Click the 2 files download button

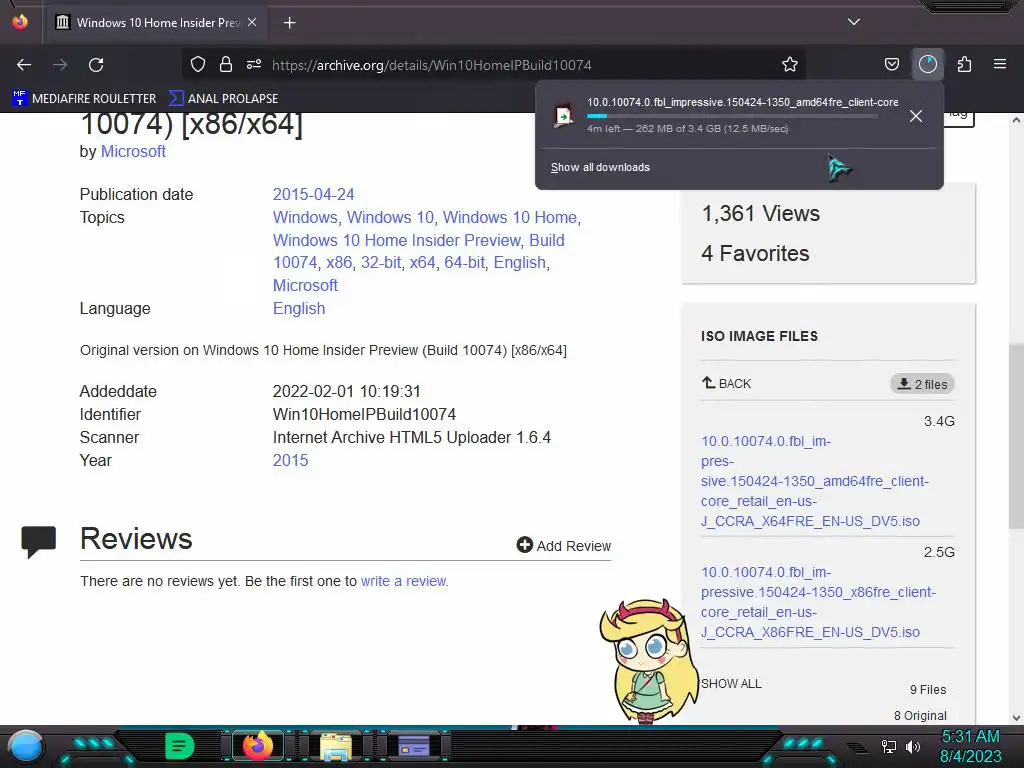(x=922, y=384)
